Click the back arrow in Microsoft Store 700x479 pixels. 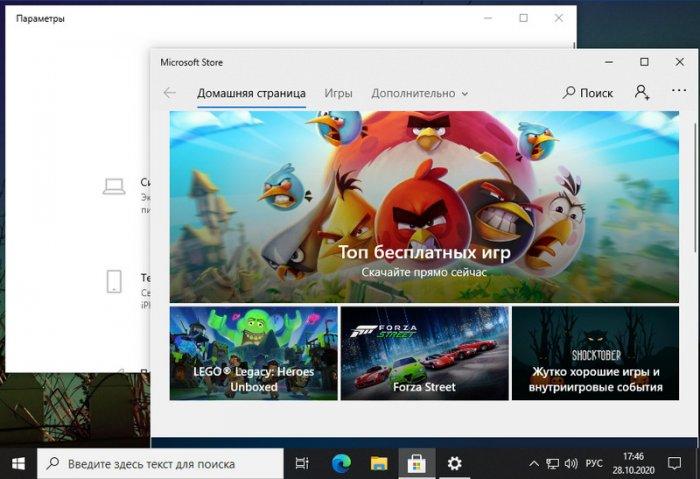170,93
